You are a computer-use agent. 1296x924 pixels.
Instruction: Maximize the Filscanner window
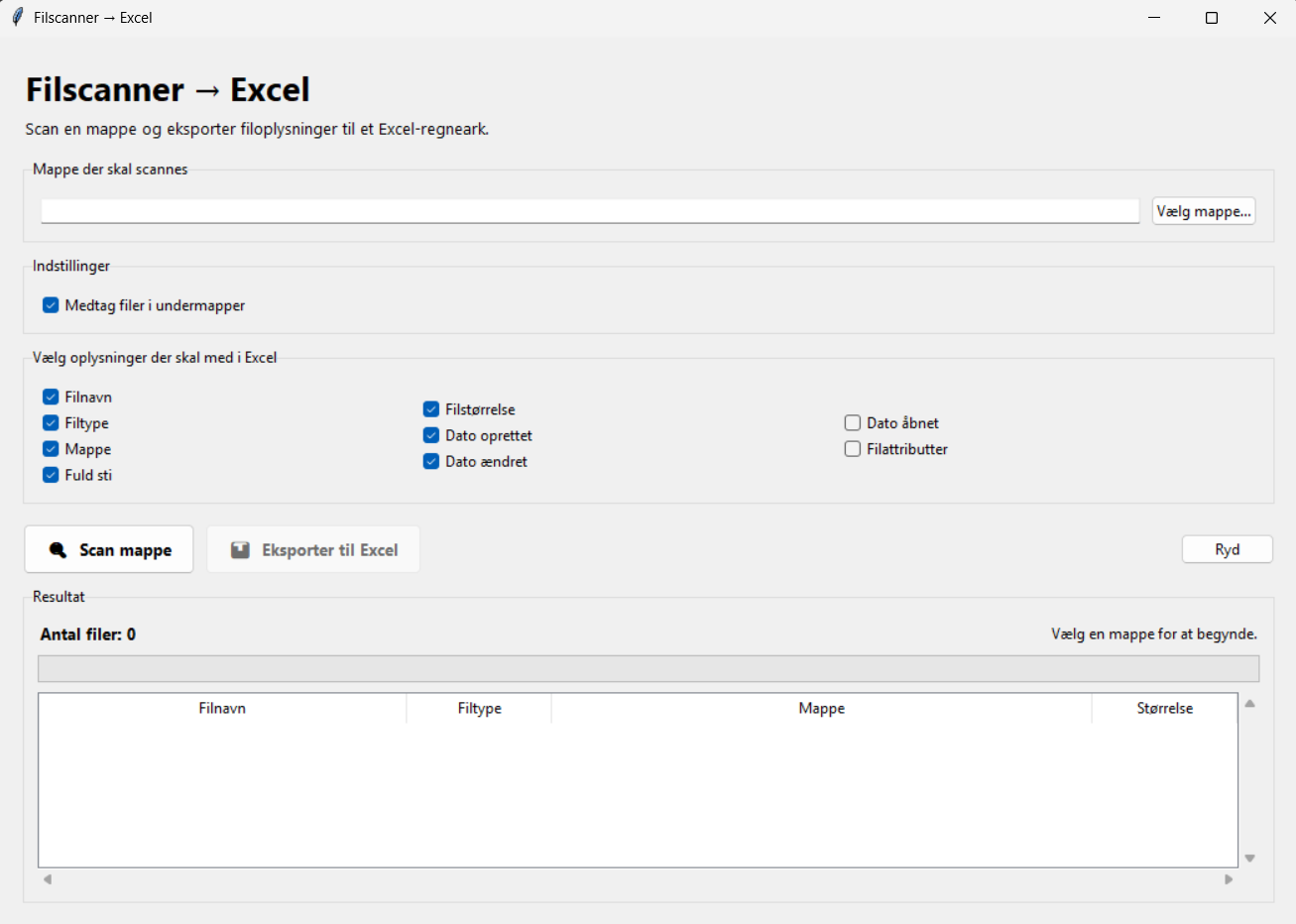1212,18
